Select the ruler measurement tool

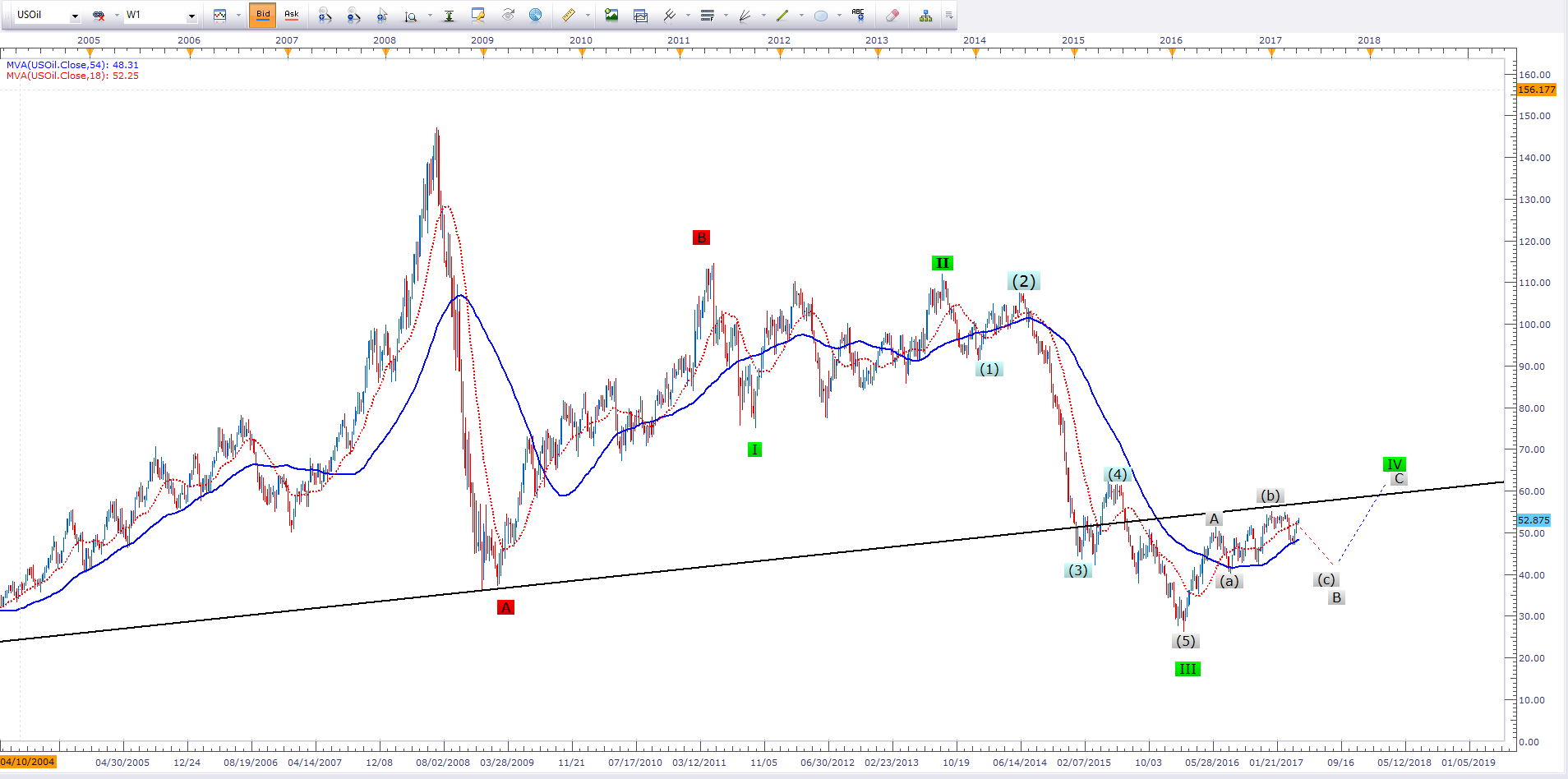[x=569, y=15]
